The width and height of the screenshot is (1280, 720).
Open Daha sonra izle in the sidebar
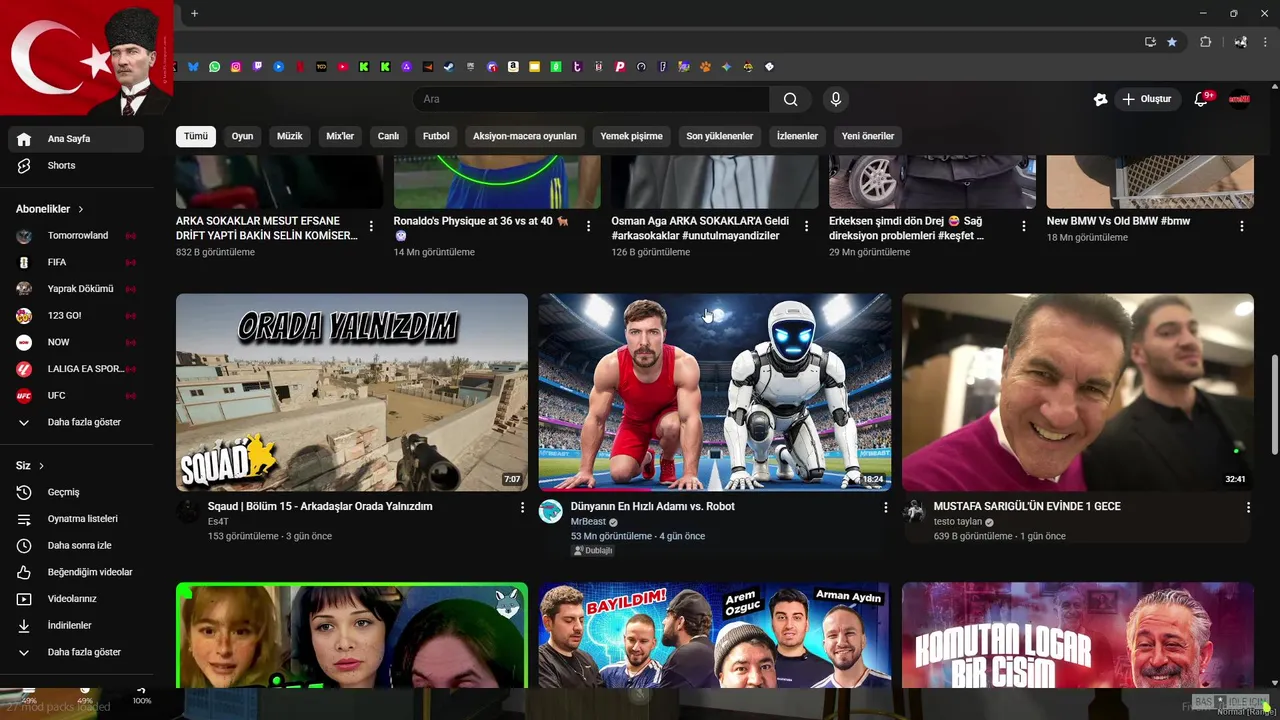76,545
